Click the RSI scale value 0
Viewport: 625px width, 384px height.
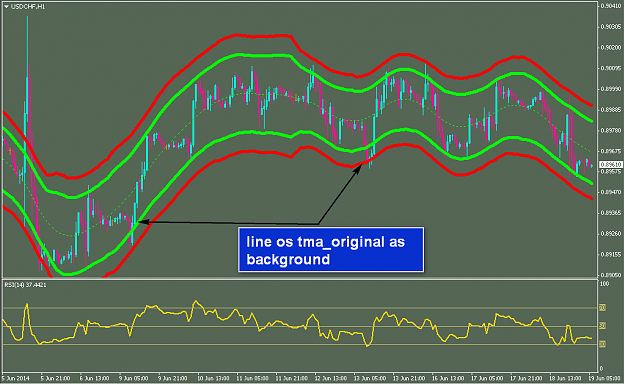pyautogui.click(x=602, y=369)
